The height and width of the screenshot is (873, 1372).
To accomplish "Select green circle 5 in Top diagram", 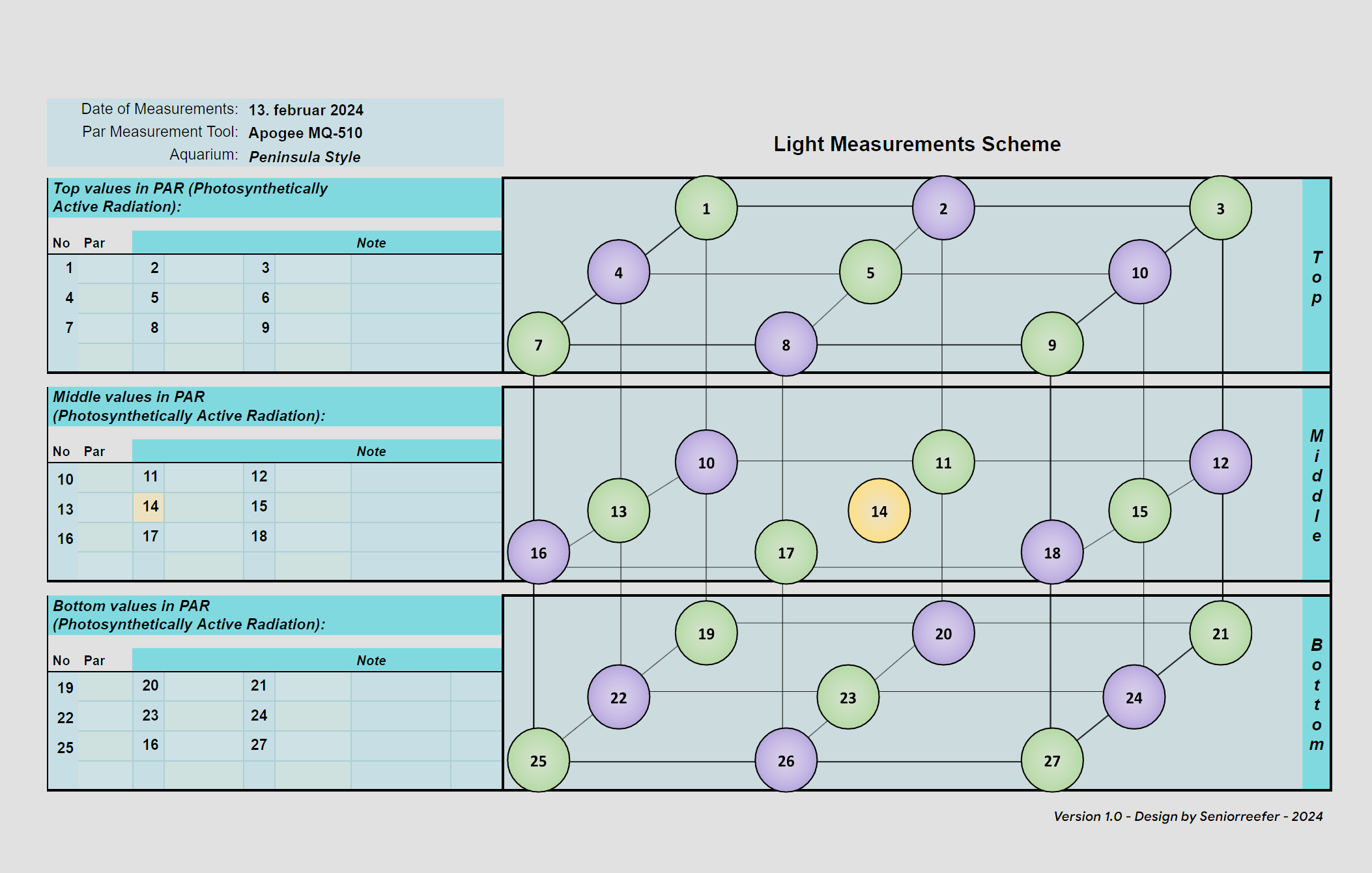I will point(870,272).
